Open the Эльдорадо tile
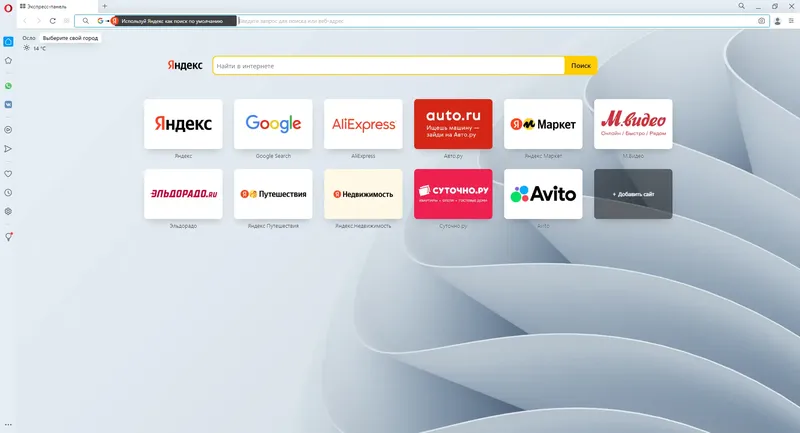The width and height of the screenshot is (800, 433). (x=183, y=194)
